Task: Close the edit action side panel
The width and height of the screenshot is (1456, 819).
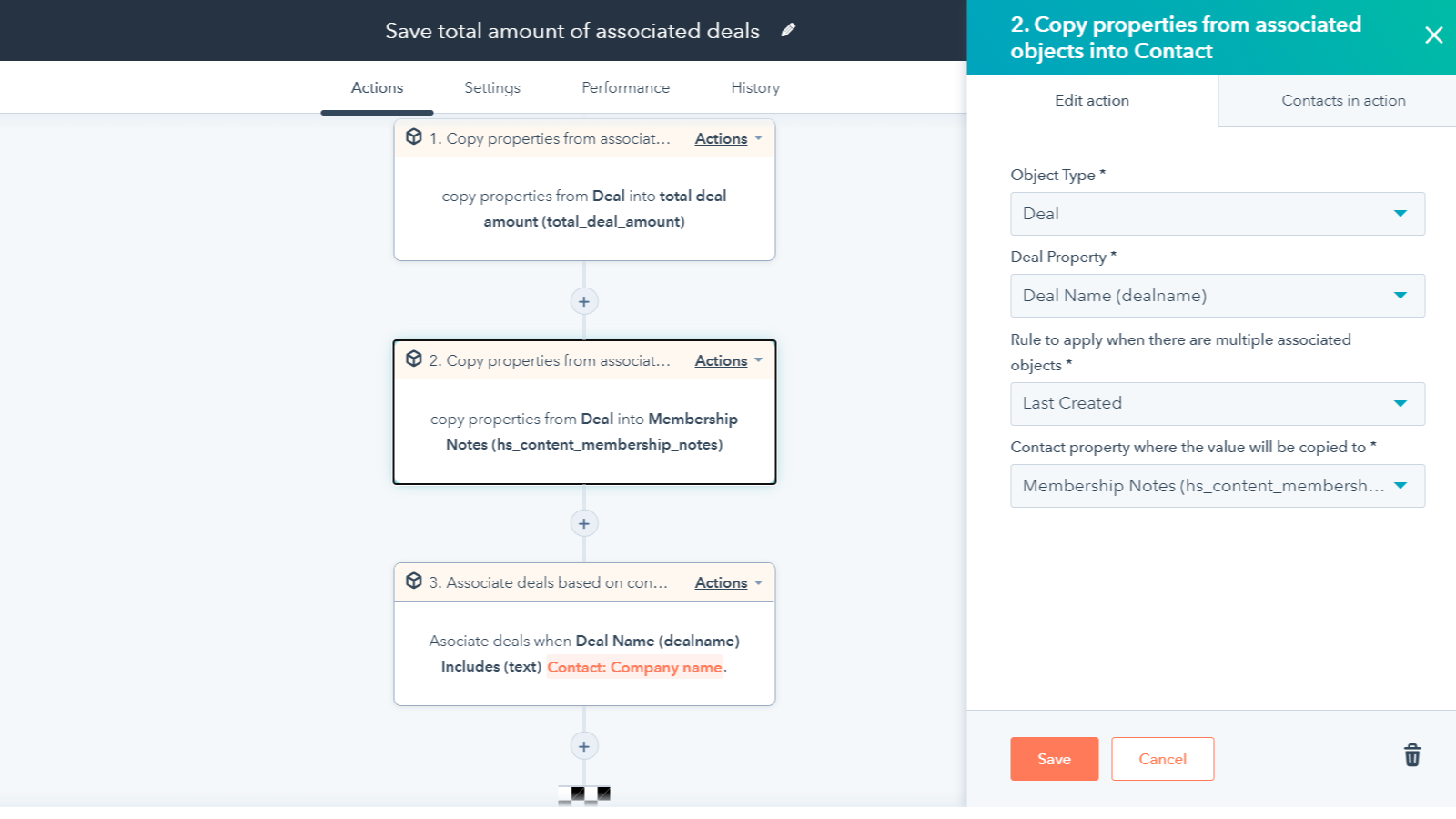Action: coord(1433,35)
